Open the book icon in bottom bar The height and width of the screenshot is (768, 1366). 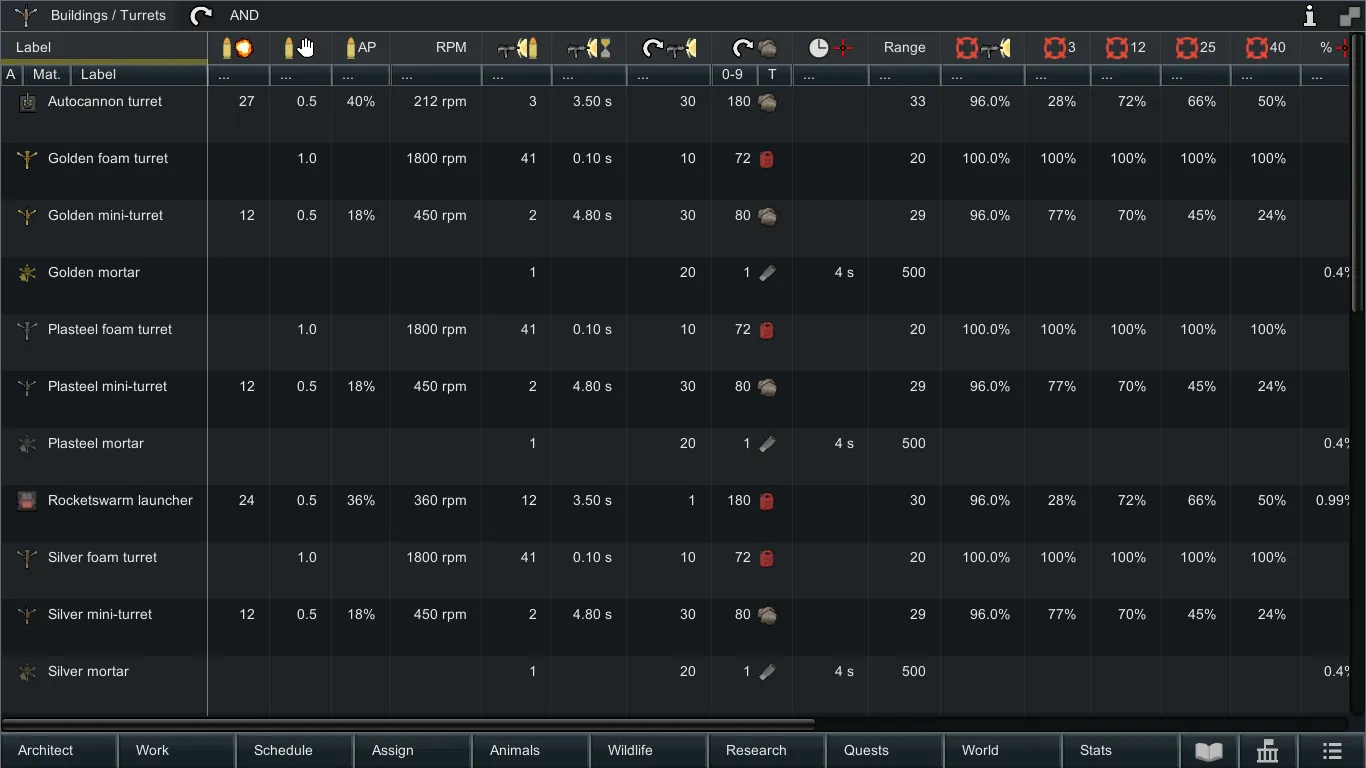tap(1209, 751)
